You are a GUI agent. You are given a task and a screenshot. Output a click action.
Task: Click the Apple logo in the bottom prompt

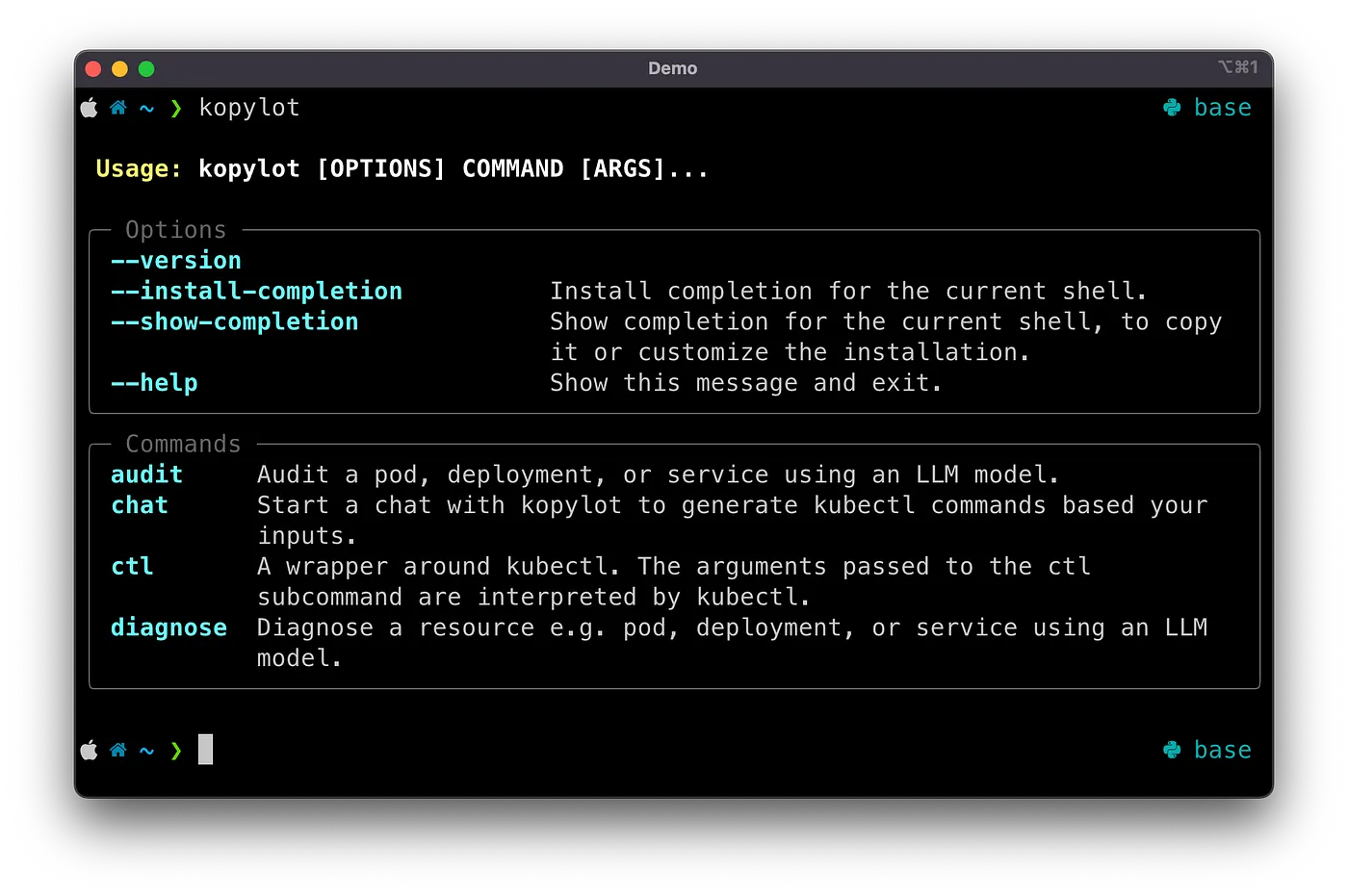click(x=90, y=750)
